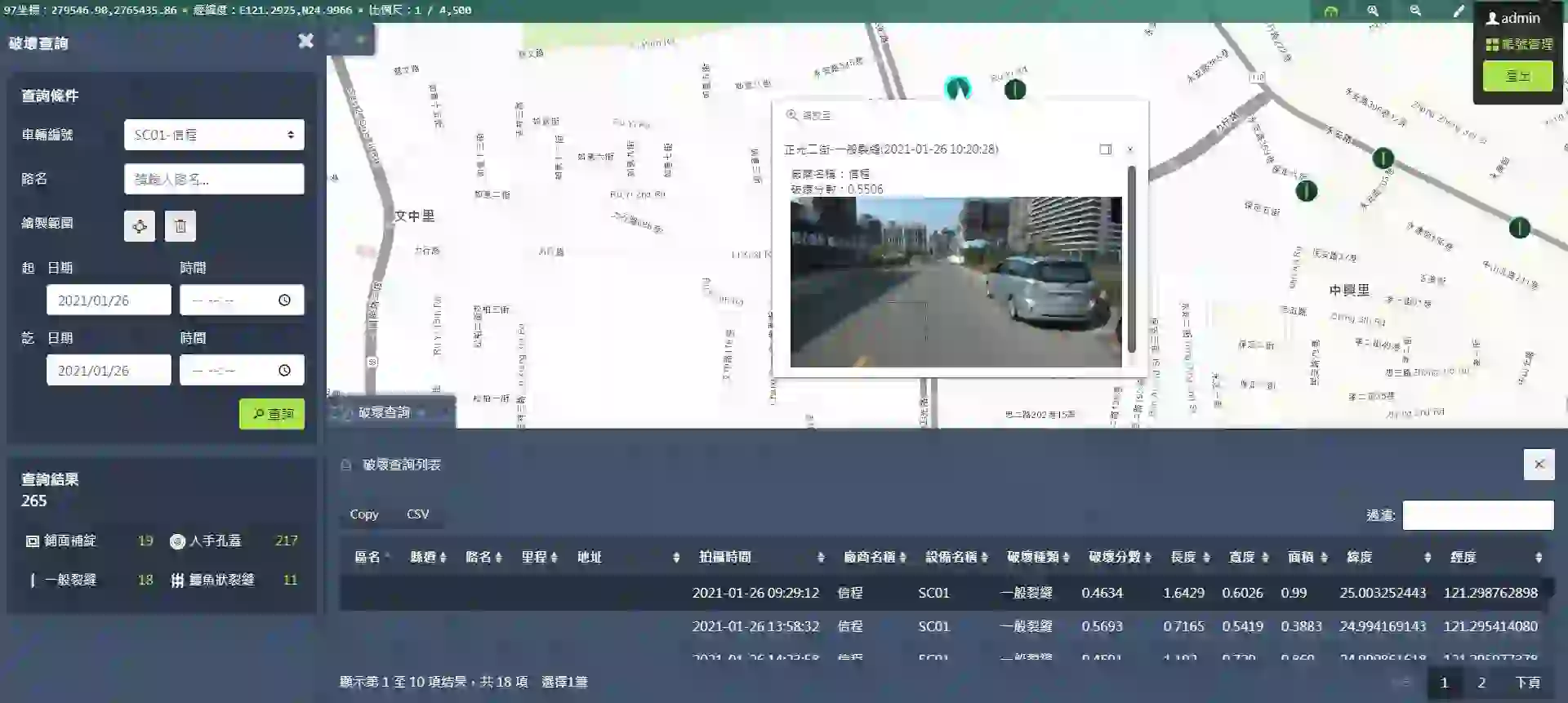Sort table by vendor name column
This screenshot has width=1568, height=703.
[875, 557]
